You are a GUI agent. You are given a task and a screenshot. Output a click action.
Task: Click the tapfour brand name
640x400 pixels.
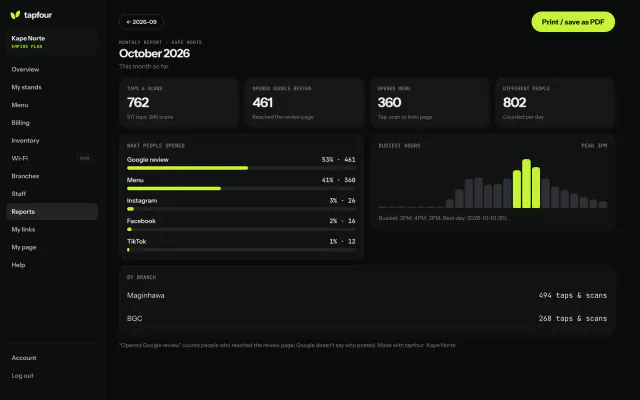click(x=38, y=15)
